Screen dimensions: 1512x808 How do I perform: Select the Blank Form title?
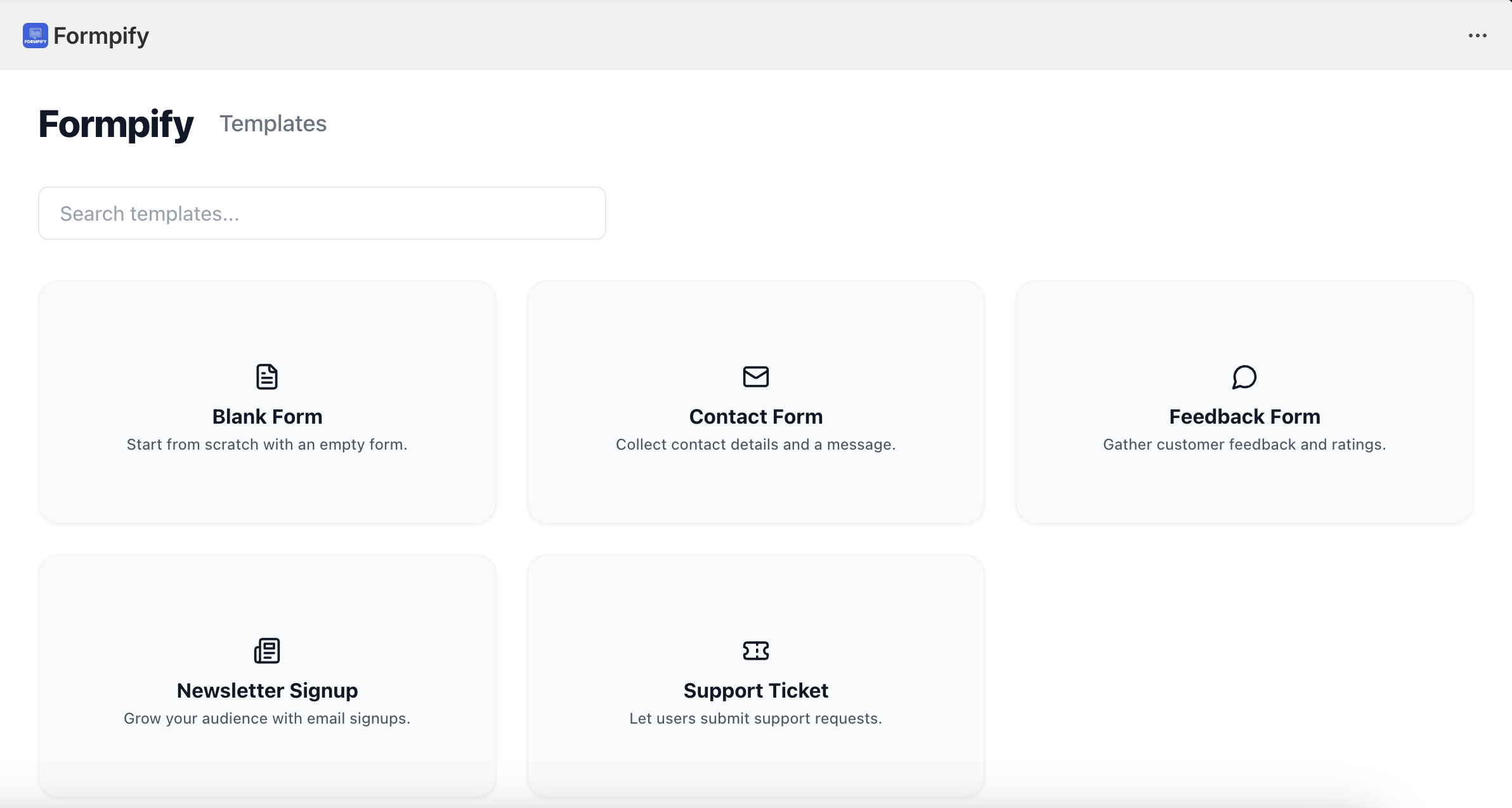point(267,417)
